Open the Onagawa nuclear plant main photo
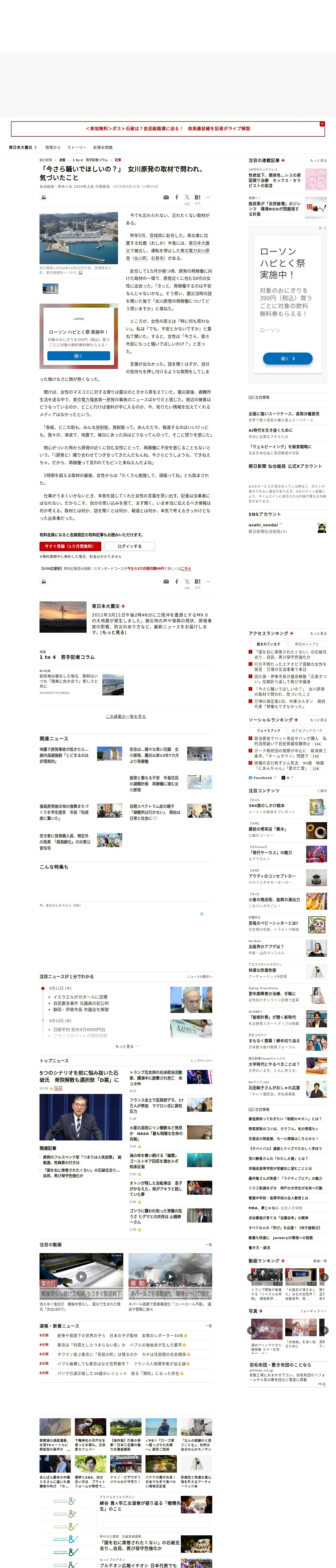The height and width of the screenshot is (1568, 336). 79,238
